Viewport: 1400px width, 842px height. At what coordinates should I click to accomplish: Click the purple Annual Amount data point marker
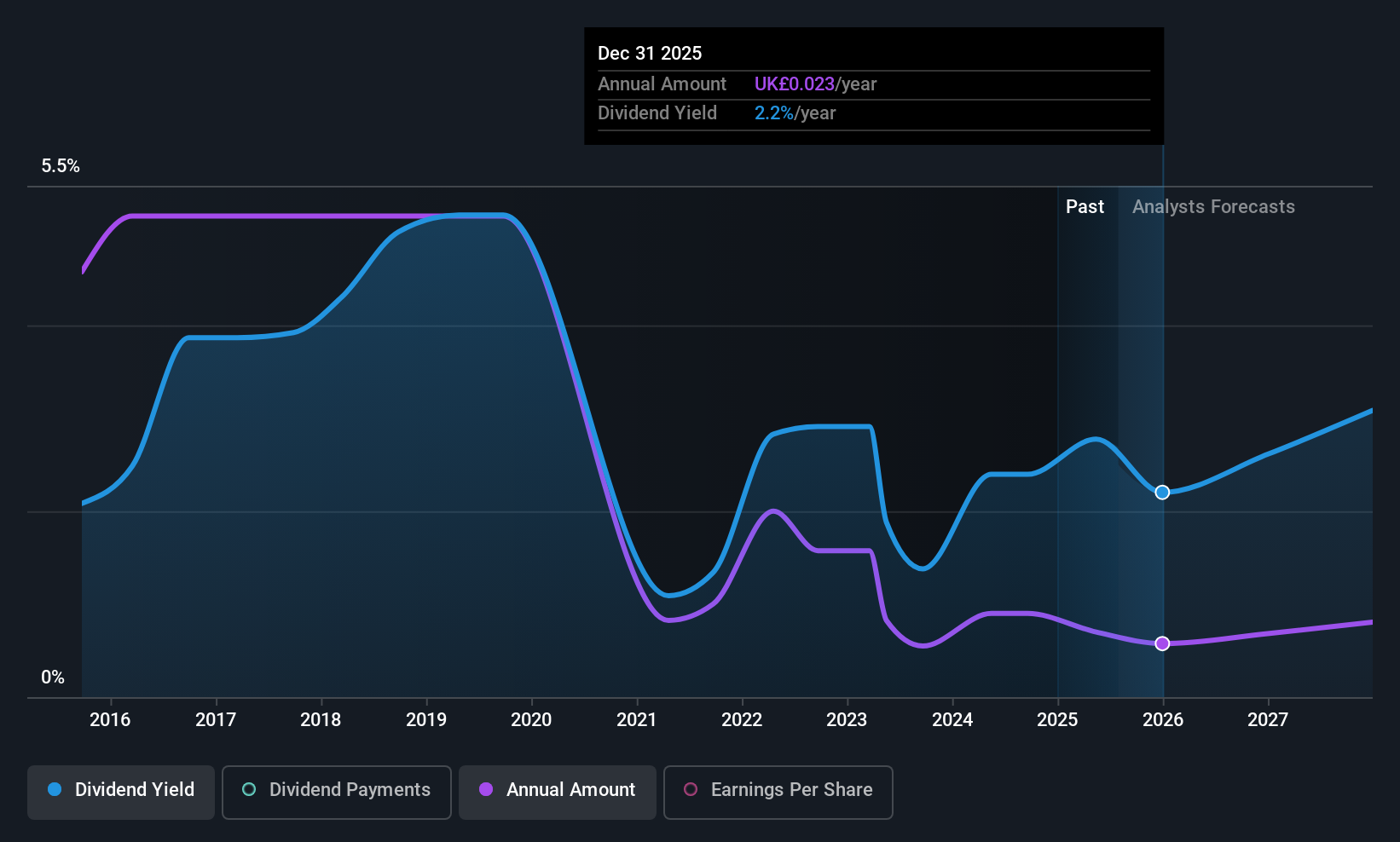(x=1162, y=643)
